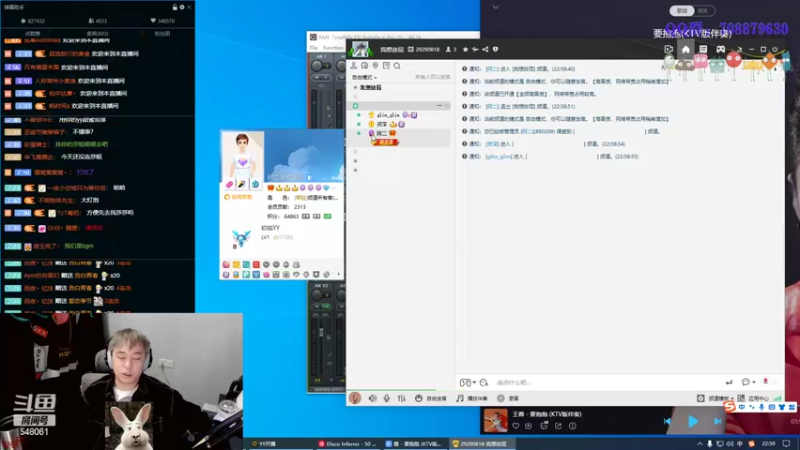Favorite the channel with the star icon

click(x=465, y=49)
